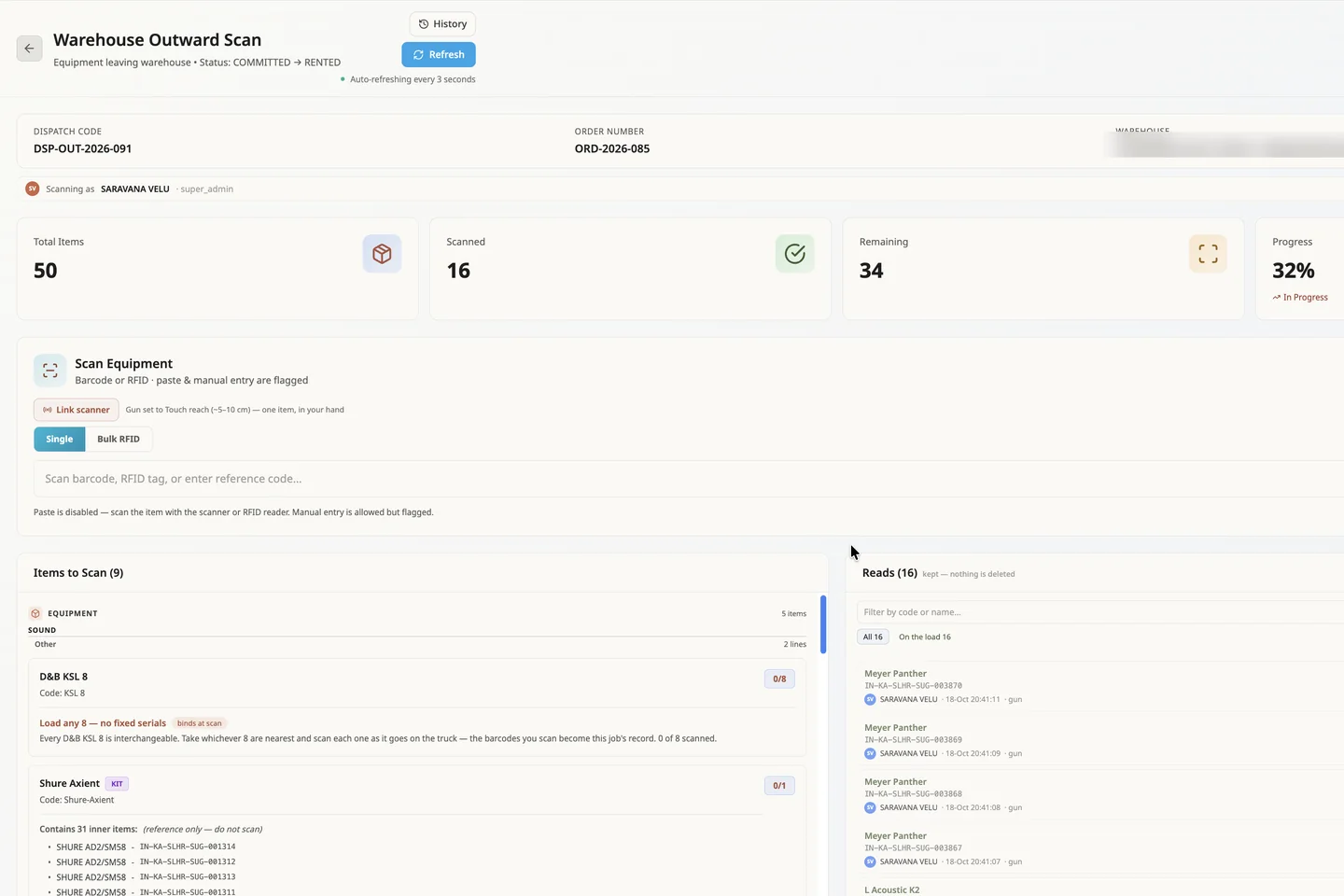
Task: Switch to Bulk RFID mode
Action: coord(119,440)
